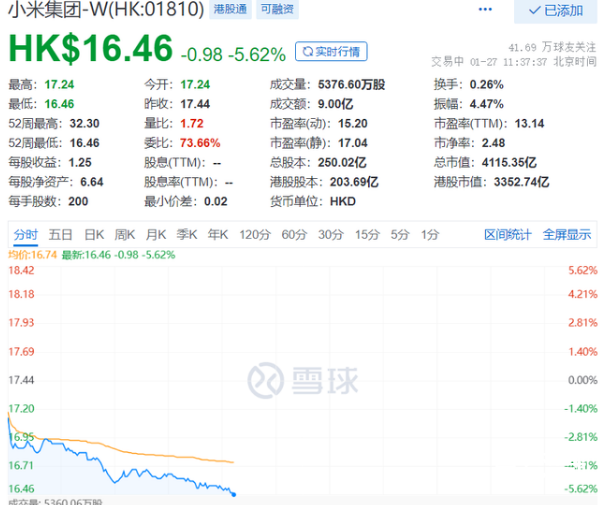The width and height of the screenshot is (610, 505).
Task: Click the latest price dot on the chart line
Action: tap(234, 494)
